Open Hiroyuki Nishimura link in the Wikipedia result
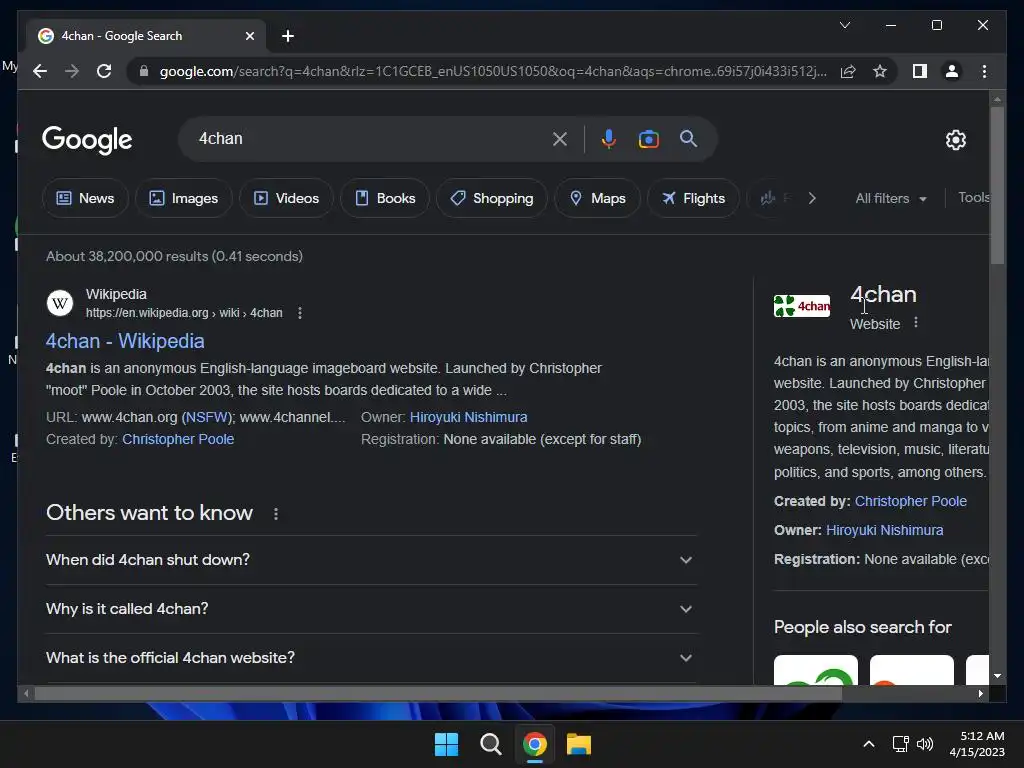The image size is (1024, 768). coord(468,417)
